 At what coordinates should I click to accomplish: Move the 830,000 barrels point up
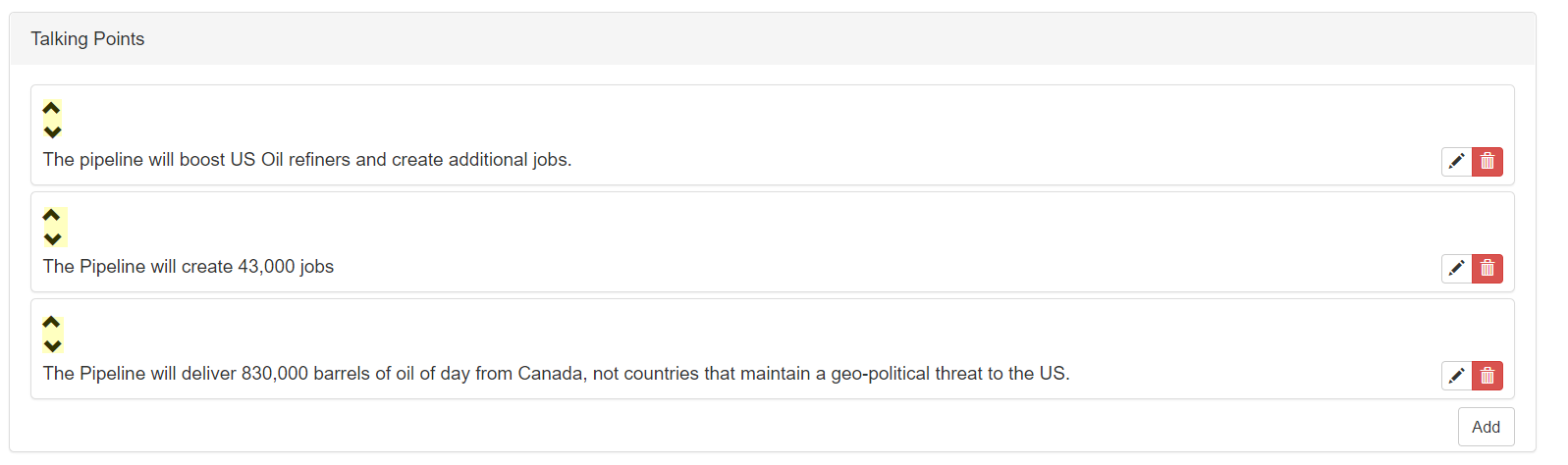click(52, 322)
